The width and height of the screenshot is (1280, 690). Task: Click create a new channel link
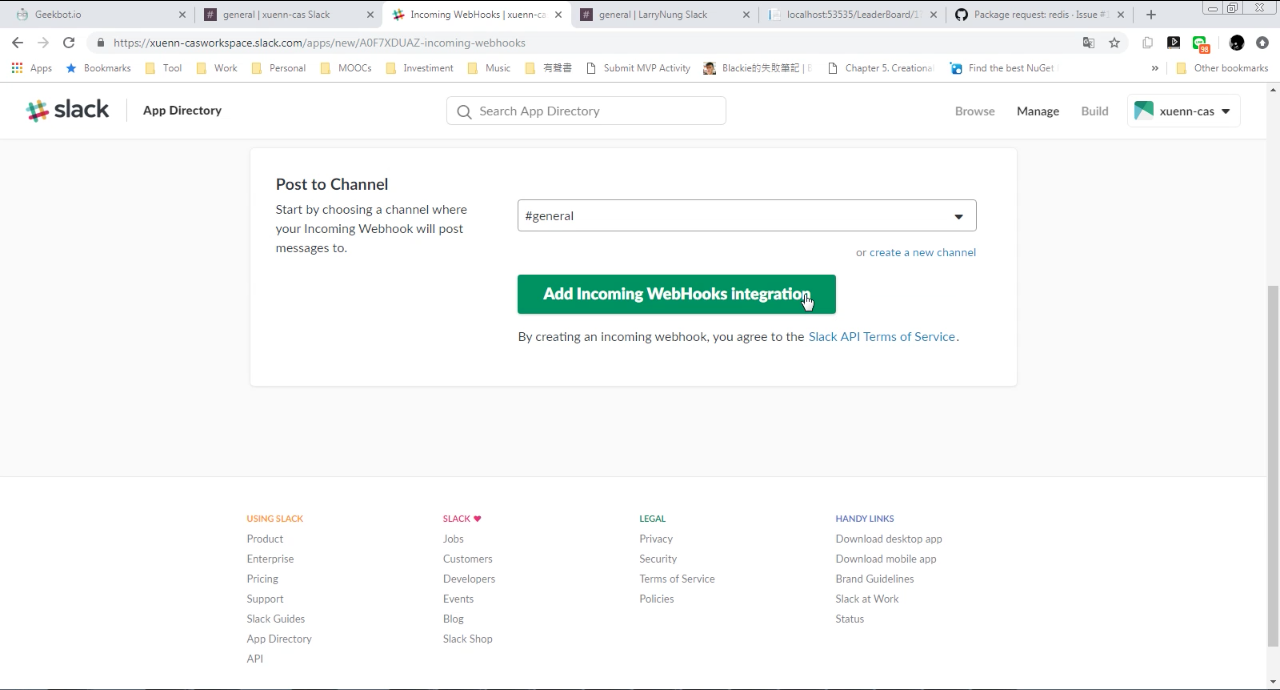pos(923,252)
